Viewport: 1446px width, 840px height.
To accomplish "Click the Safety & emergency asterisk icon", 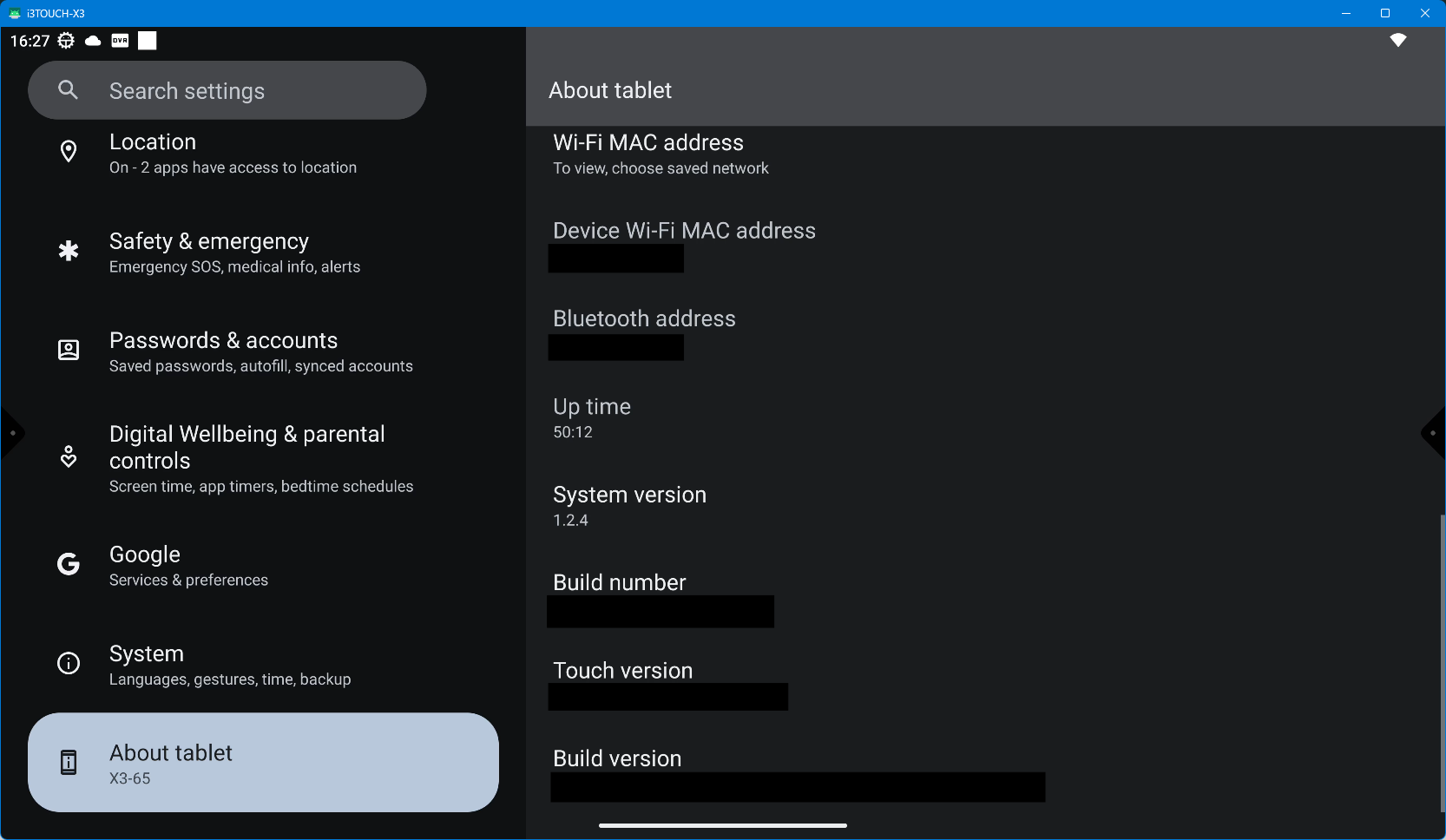I will coord(69,252).
